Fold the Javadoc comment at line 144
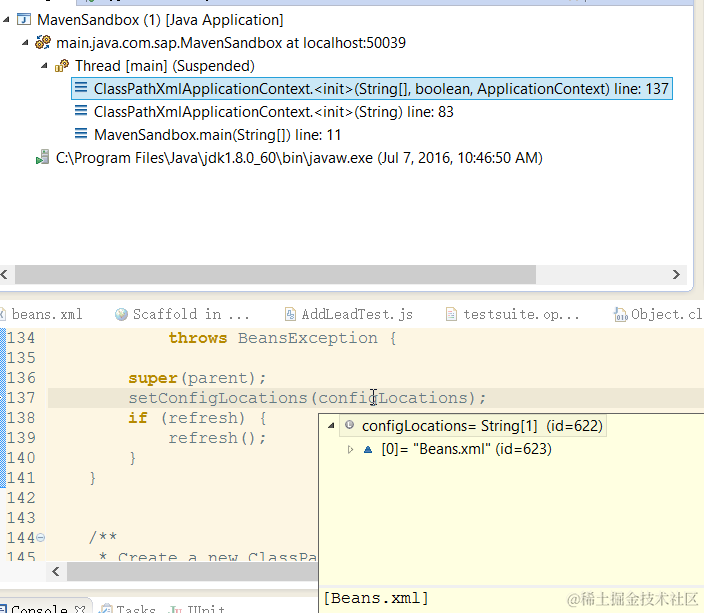The width and height of the screenshot is (704, 613). coord(40,537)
